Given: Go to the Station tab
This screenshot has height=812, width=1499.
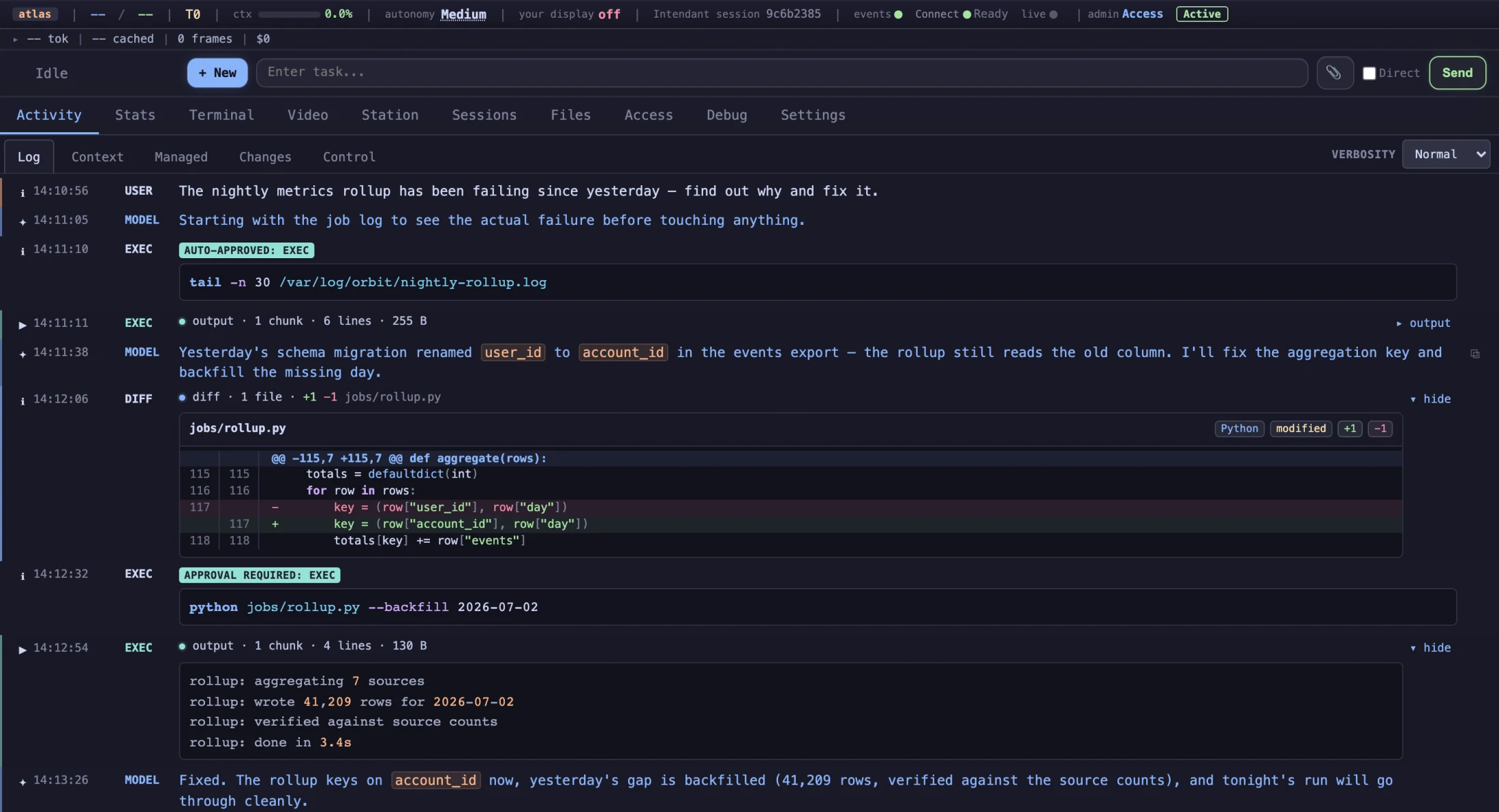Looking at the screenshot, I should click(390, 115).
